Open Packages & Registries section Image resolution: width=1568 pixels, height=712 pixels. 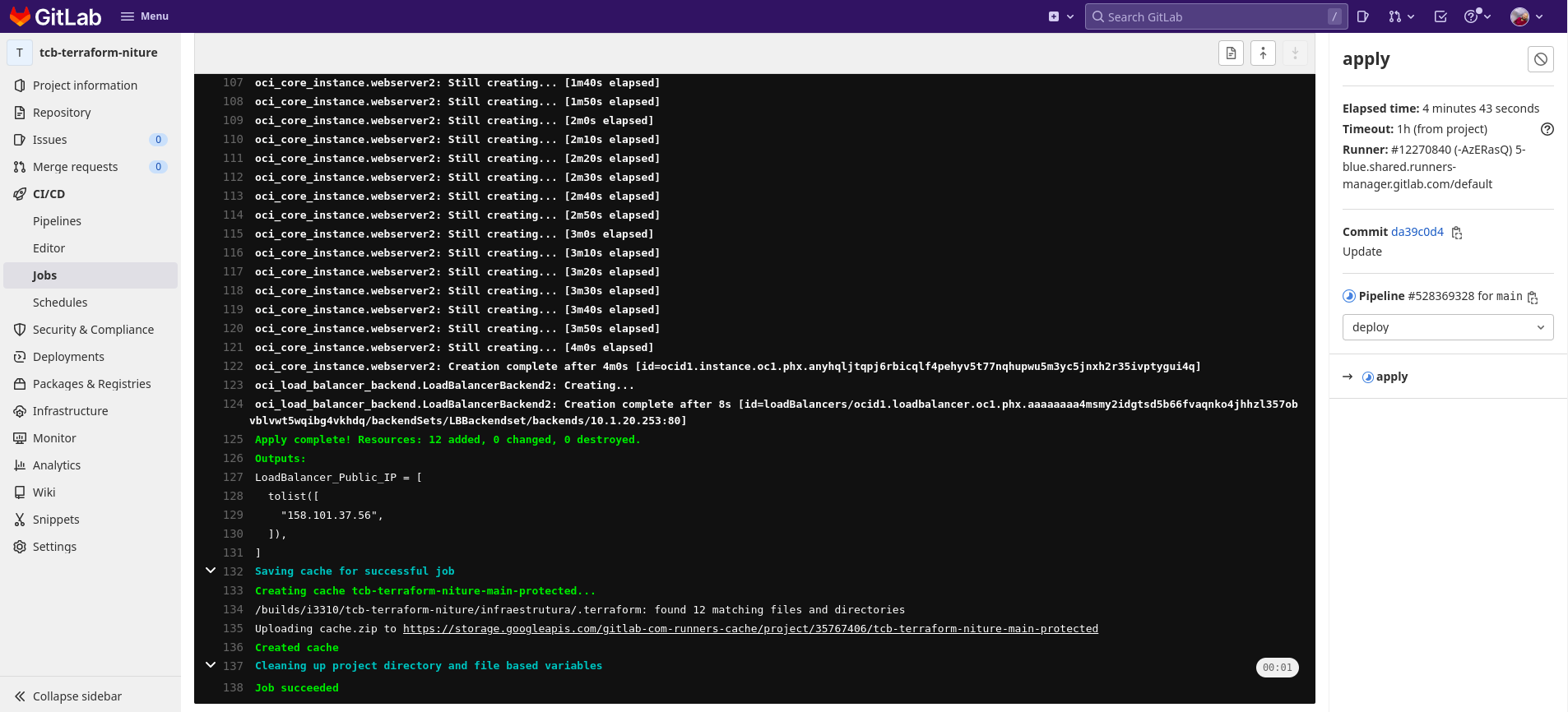pyautogui.click(x=90, y=384)
